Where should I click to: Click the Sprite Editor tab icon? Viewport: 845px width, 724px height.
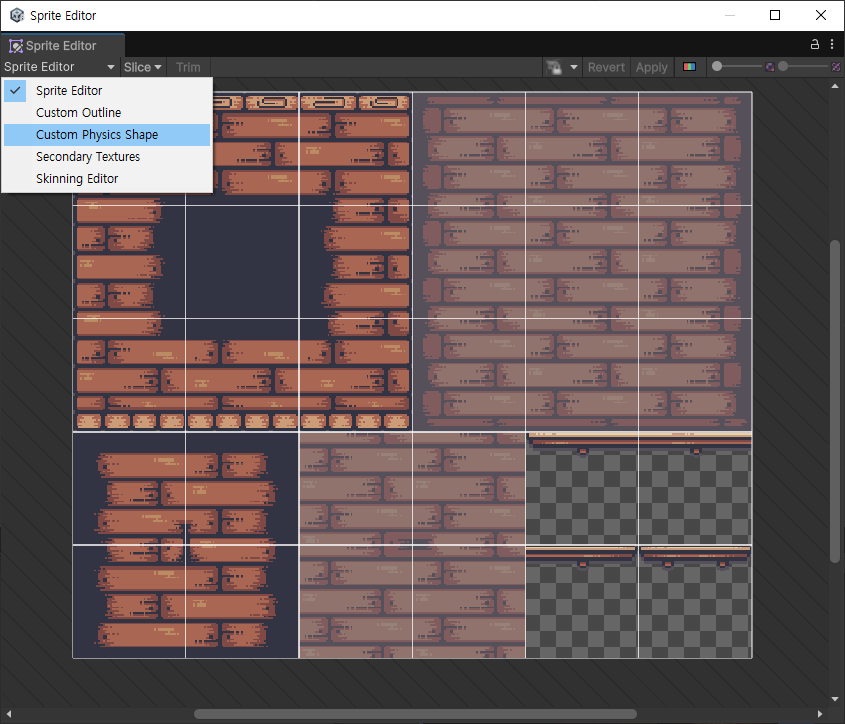coord(16,46)
